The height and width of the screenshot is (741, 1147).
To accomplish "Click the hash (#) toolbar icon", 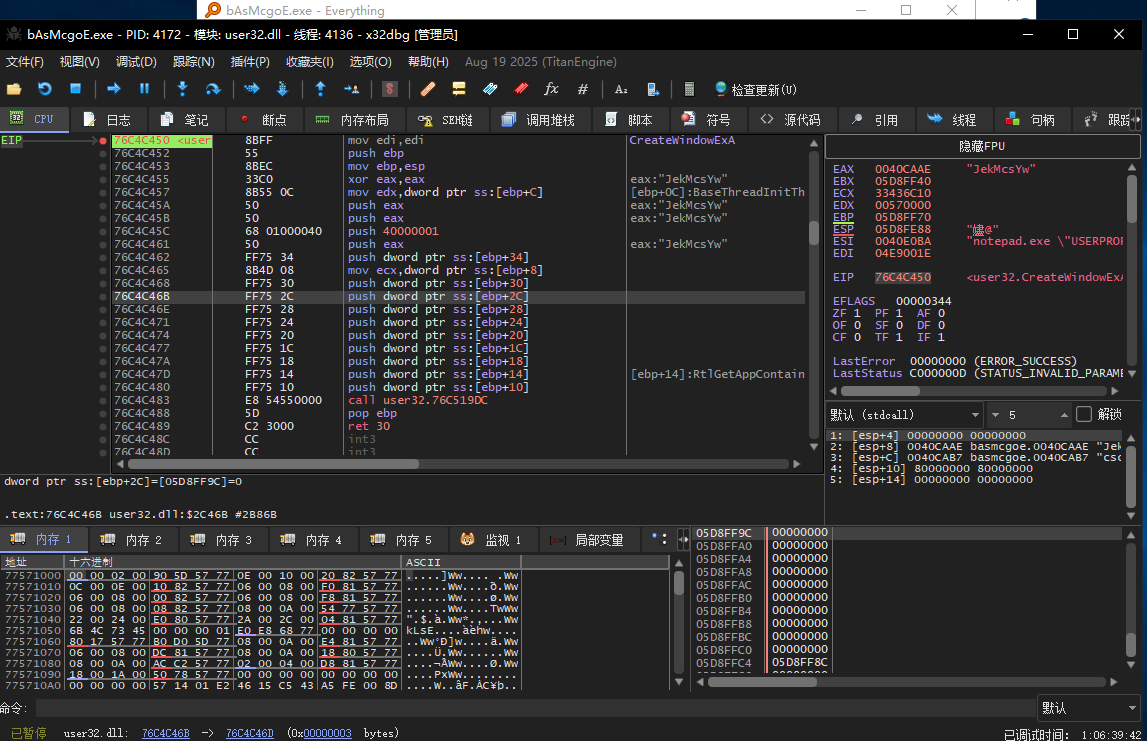I will pyautogui.click(x=583, y=89).
